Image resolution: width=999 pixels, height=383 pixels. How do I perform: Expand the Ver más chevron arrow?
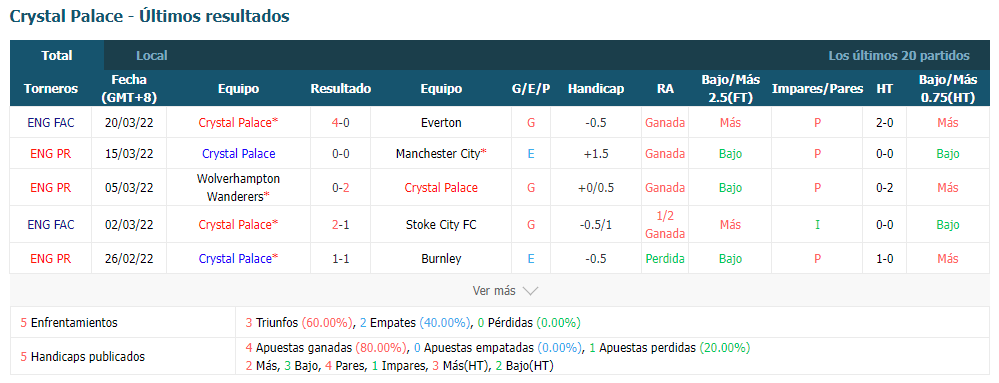(x=530, y=291)
